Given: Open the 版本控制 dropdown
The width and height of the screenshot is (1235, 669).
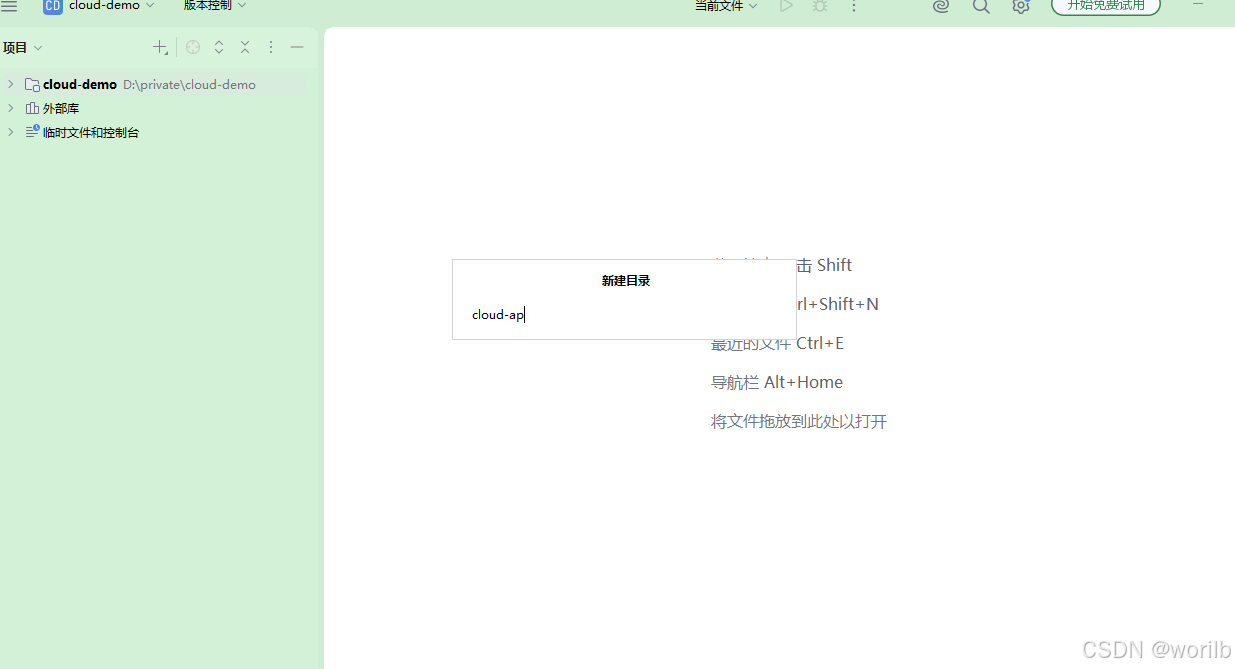Looking at the screenshot, I should click(x=214, y=6).
